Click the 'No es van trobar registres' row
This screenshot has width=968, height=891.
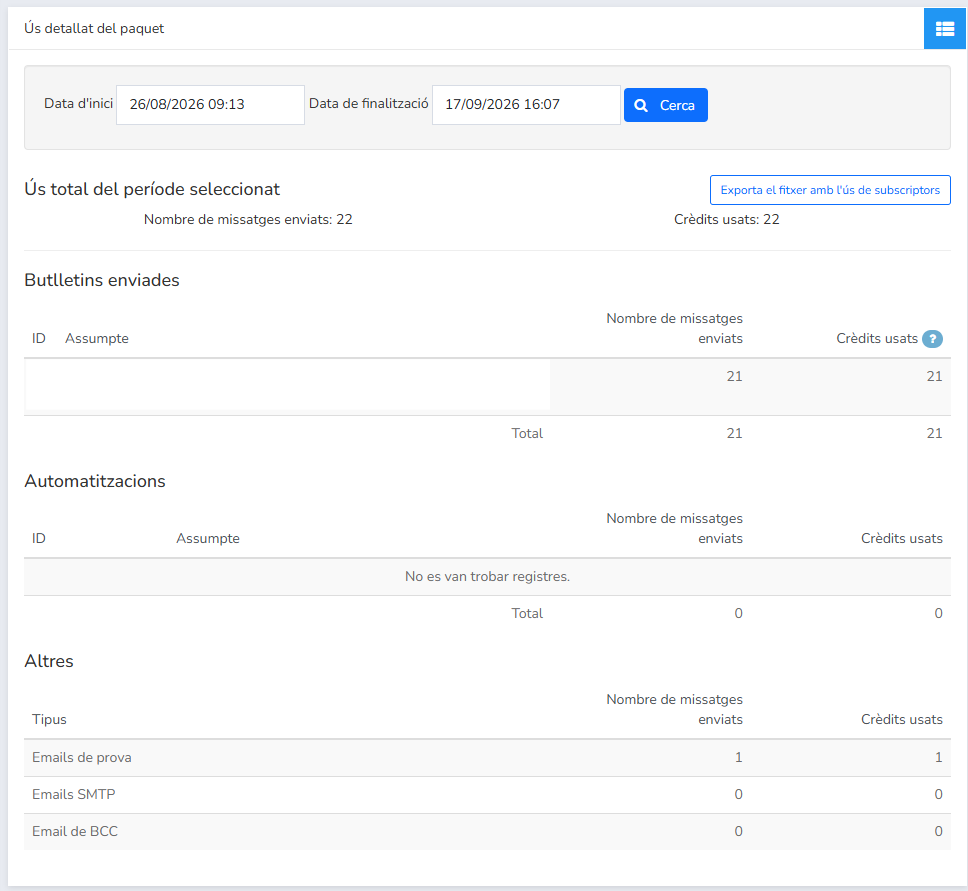pyautogui.click(x=487, y=577)
